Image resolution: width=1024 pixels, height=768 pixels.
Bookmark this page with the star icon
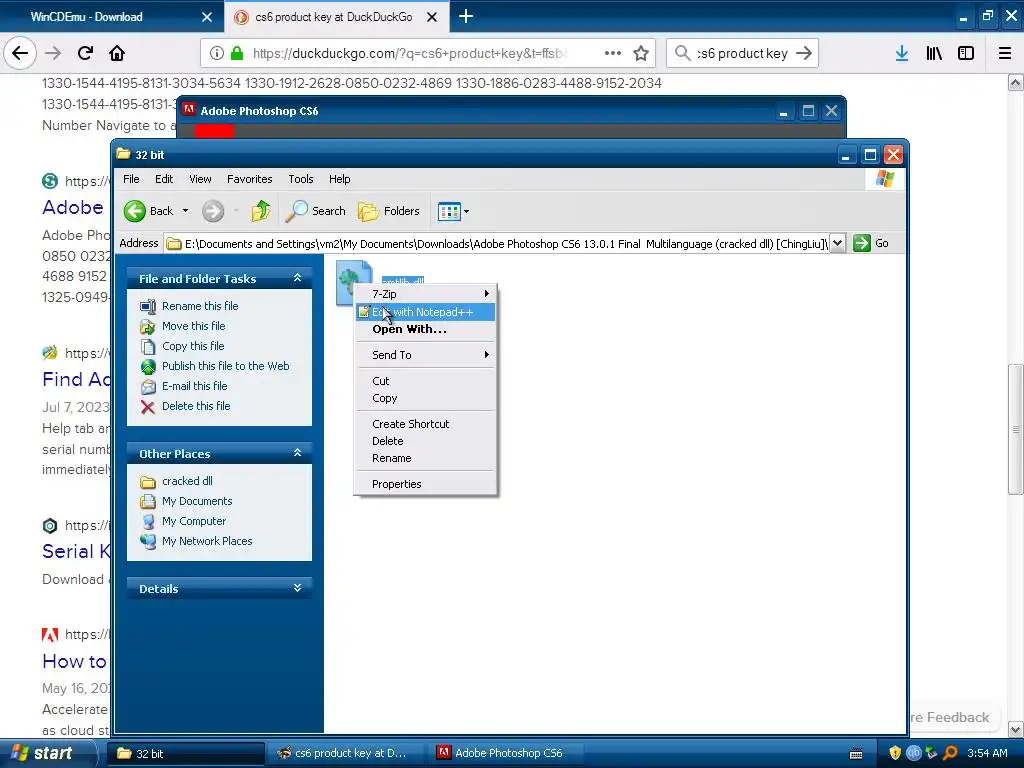[641, 53]
